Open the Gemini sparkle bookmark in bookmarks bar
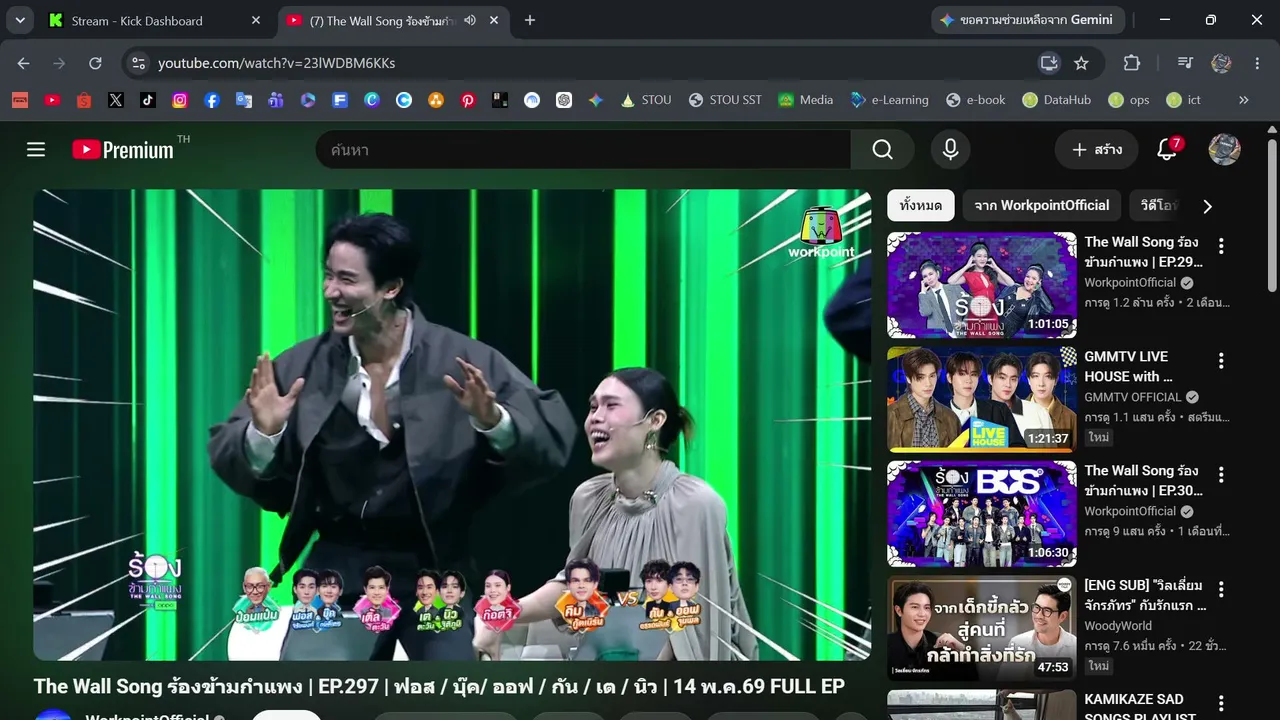Viewport: 1280px width, 720px height. pyautogui.click(x=596, y=100)
